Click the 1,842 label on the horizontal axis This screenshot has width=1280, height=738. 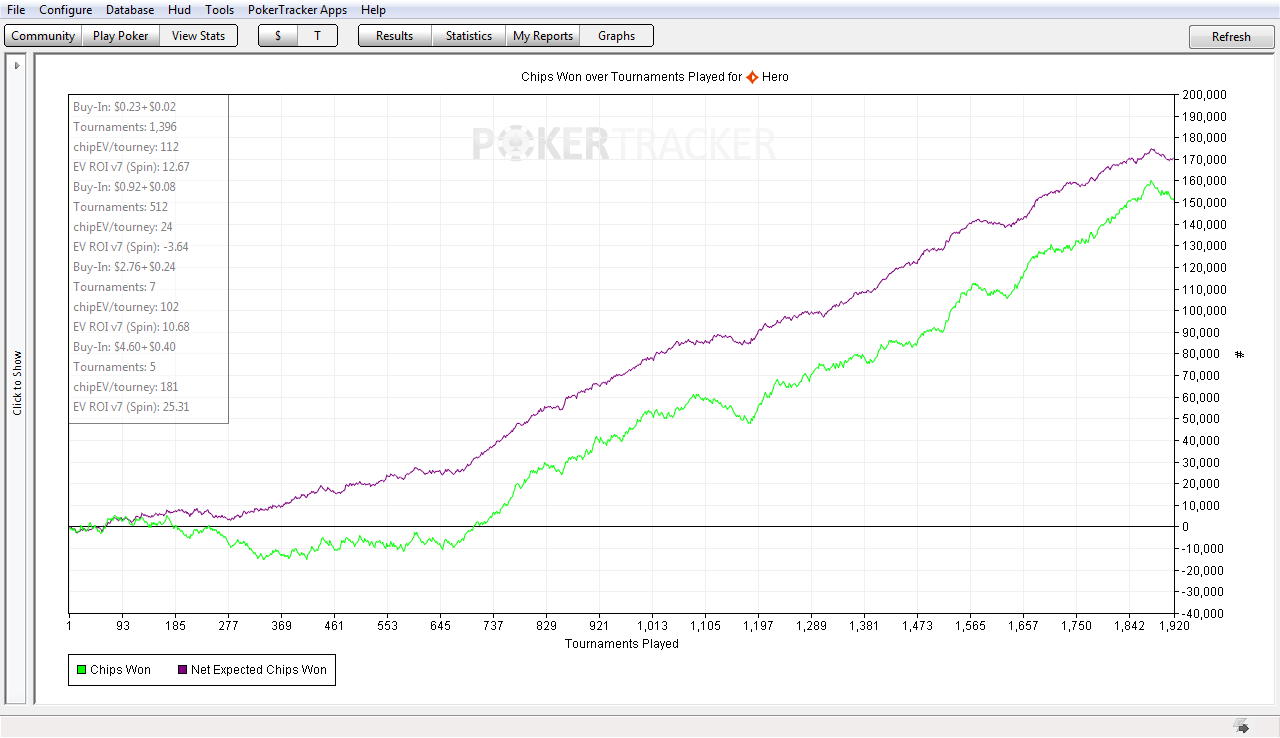[x=1129, y=626]
